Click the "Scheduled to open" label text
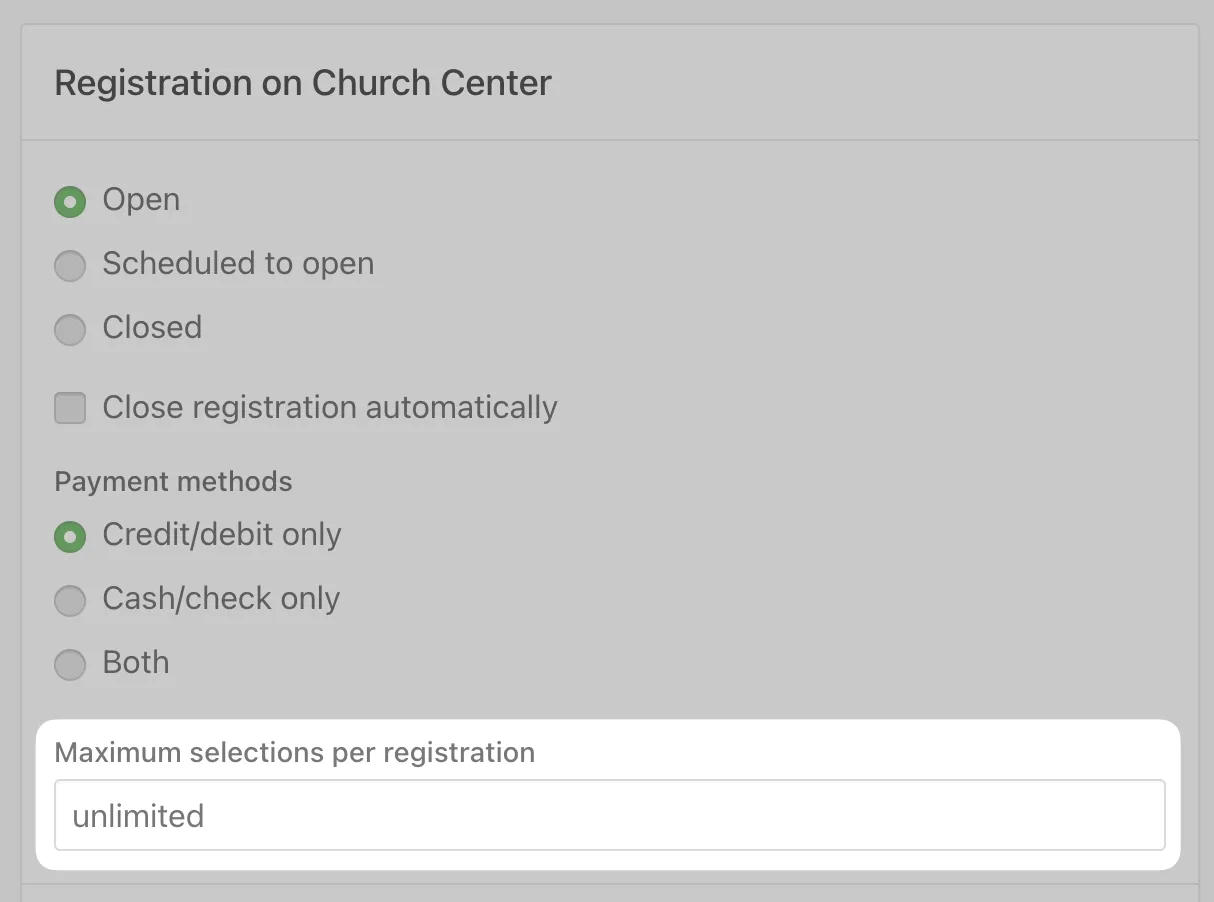Image resolution: width=1214 pixels, height=902 pixels. 238,264
